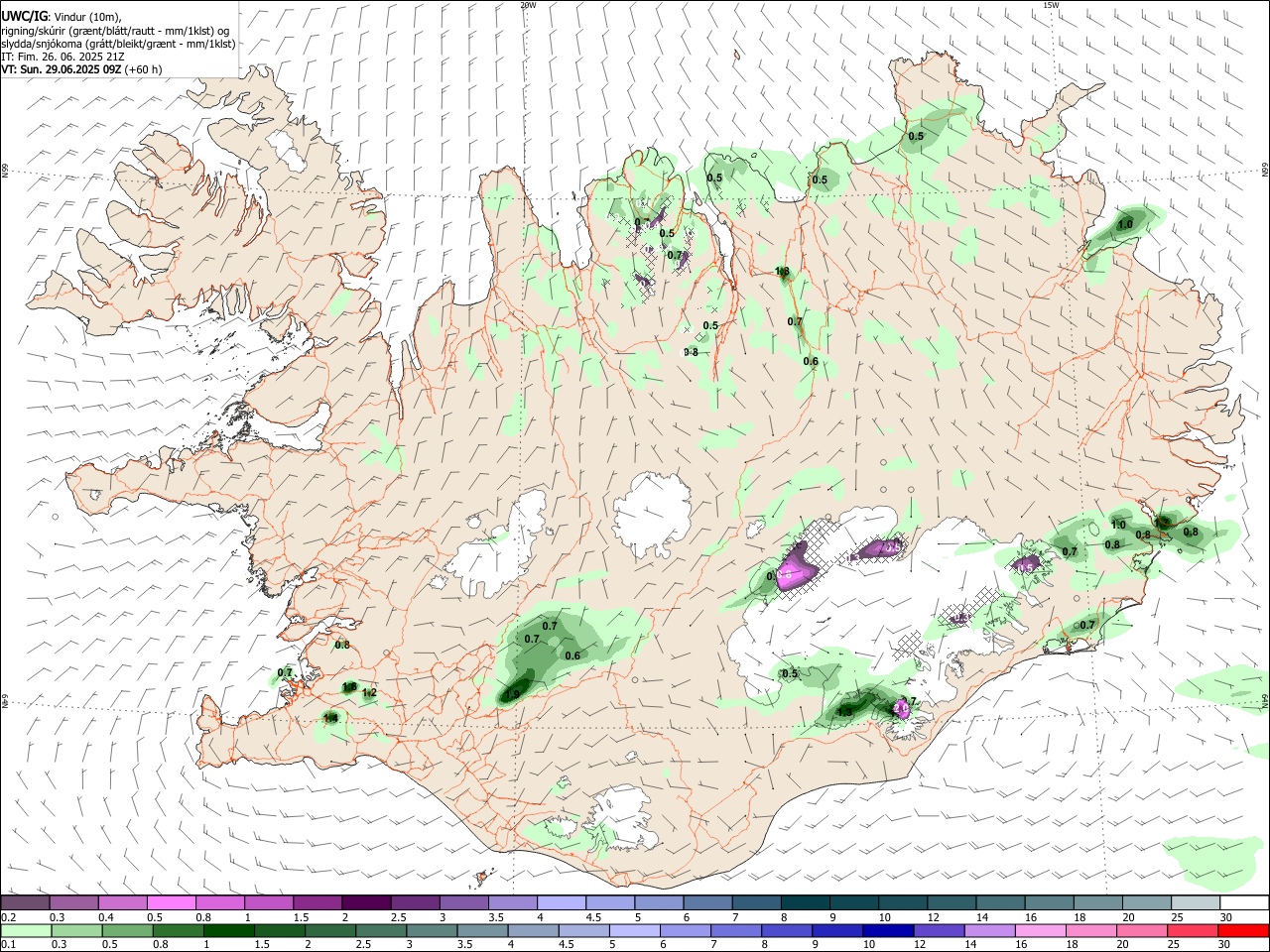This screenshot has height=952, width=1270.
Task: Select the 'rigning/skúrir' legend description line
Action: point(115,30)
